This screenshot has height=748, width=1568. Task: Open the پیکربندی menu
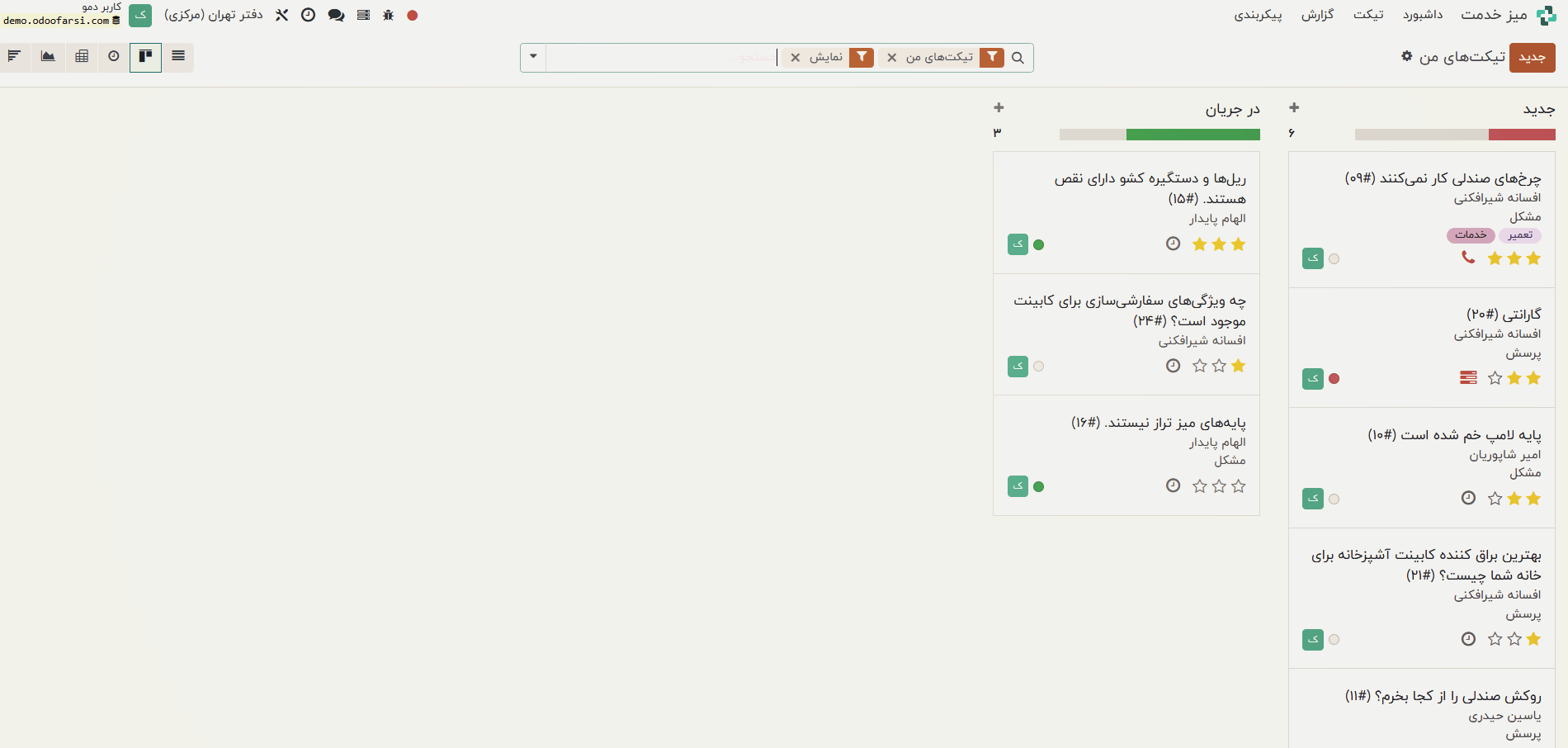[1258, 15]
